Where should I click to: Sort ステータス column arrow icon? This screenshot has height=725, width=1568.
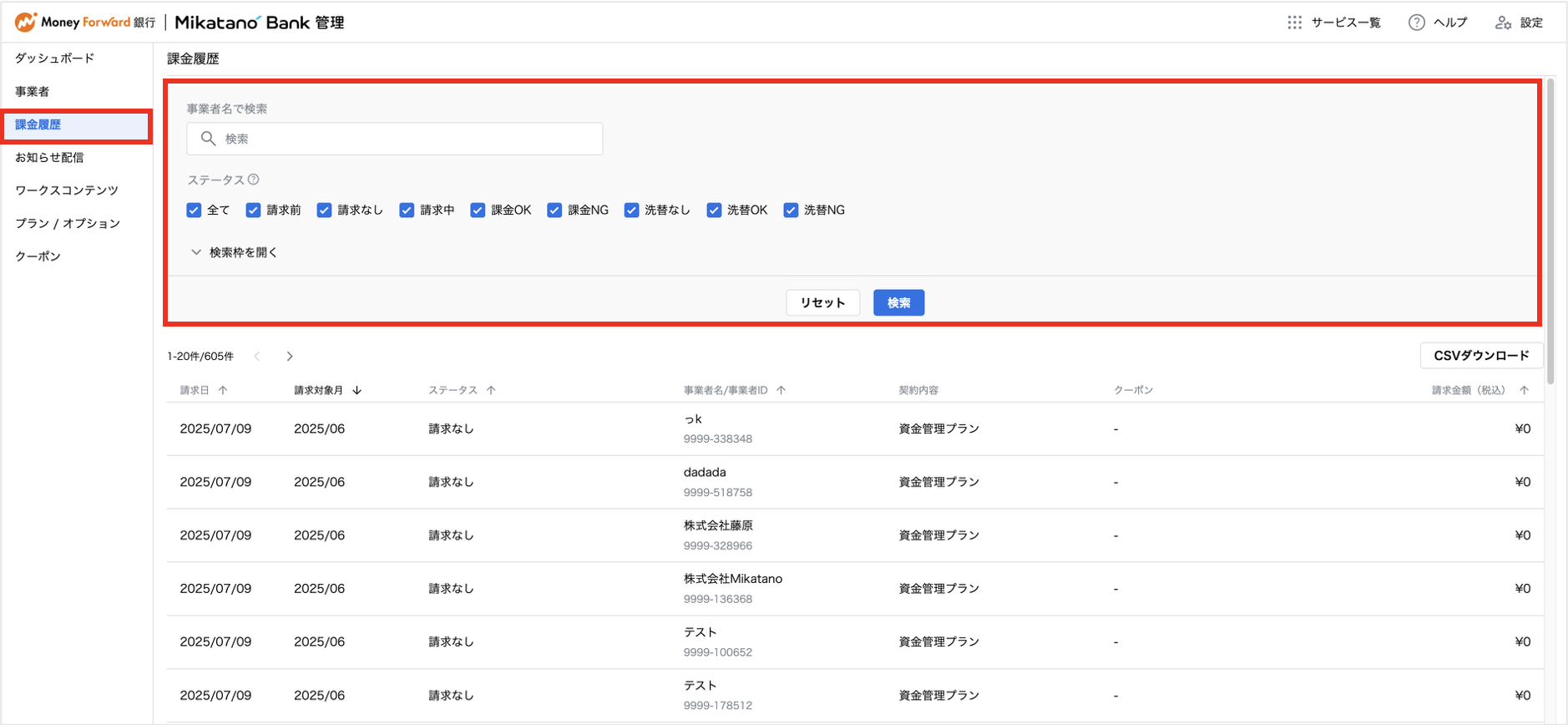[491, 390]
